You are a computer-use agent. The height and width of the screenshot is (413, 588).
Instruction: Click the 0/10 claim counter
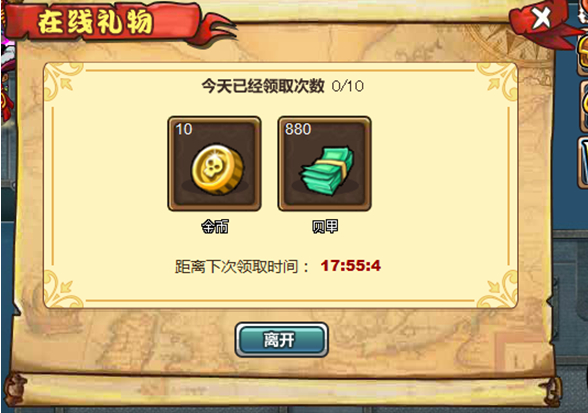coord(348,86)
